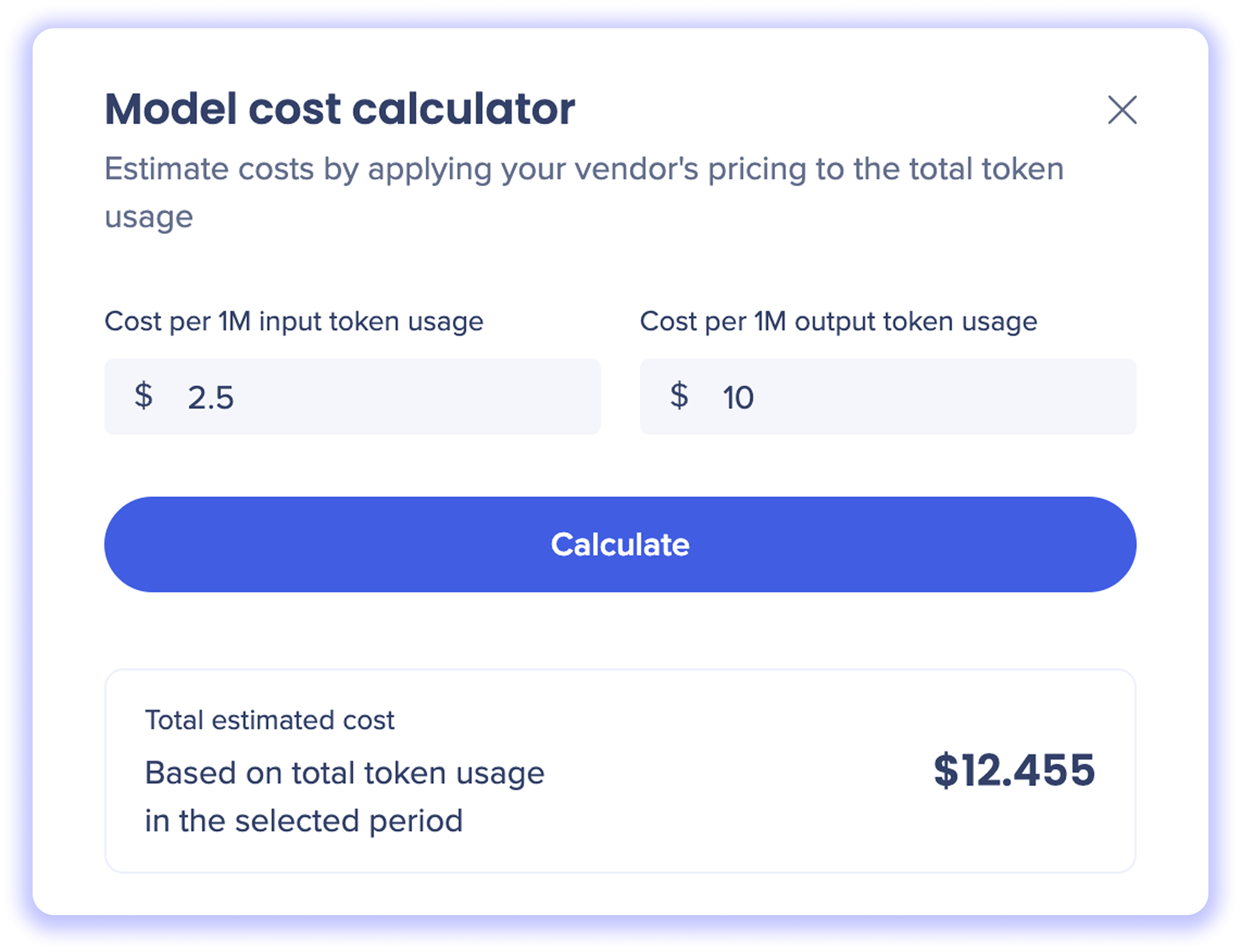Click the 'in the selected period' line
The image size is (1241, 952).
[x=304, y=821]
